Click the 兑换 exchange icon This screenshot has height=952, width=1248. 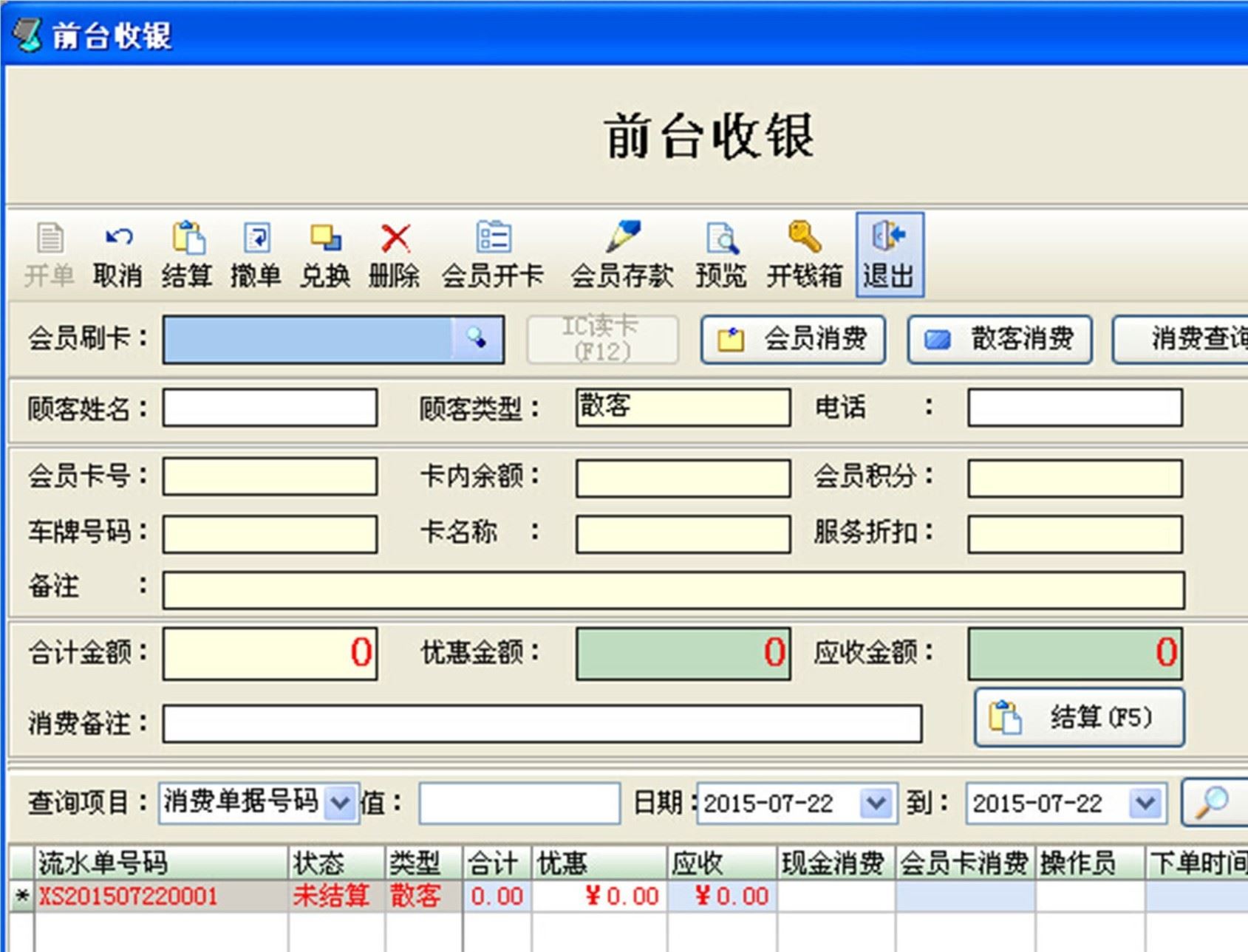(x=325, y=238)
